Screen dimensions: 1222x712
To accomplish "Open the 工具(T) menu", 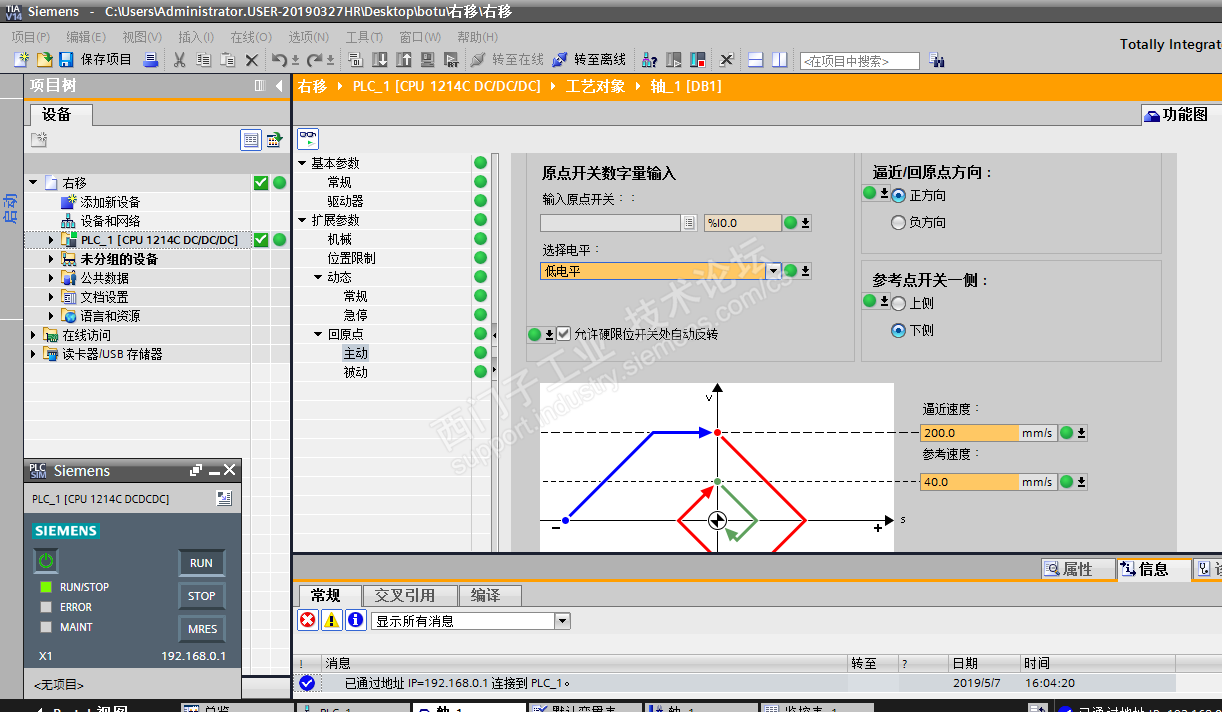I will click(364, 37).
